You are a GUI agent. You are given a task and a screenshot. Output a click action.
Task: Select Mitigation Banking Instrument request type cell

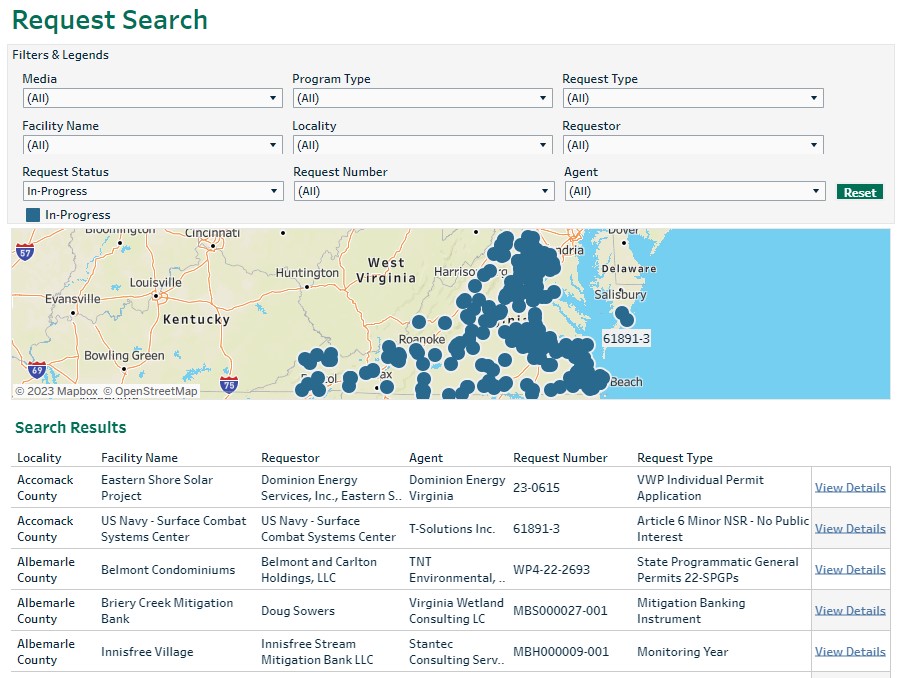pyautogui.click(x=691, y=611)
